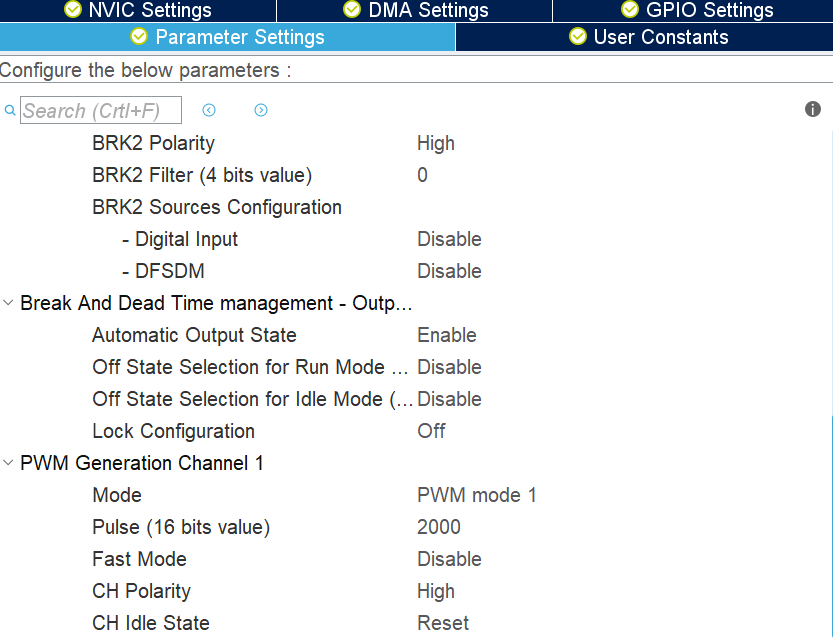Image resolution: width=833 pixels, height=642 pixels.
Task: Open the CH Polarity dropdown
Action: pyautogui.click(x=436, y=591)
